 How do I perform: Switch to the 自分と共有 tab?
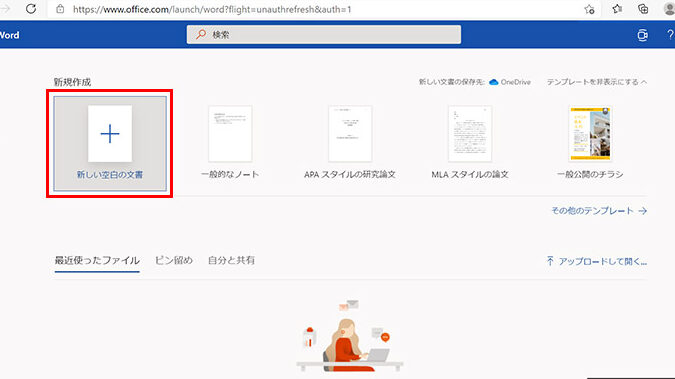pyautogui.click(x=231, y=260)
